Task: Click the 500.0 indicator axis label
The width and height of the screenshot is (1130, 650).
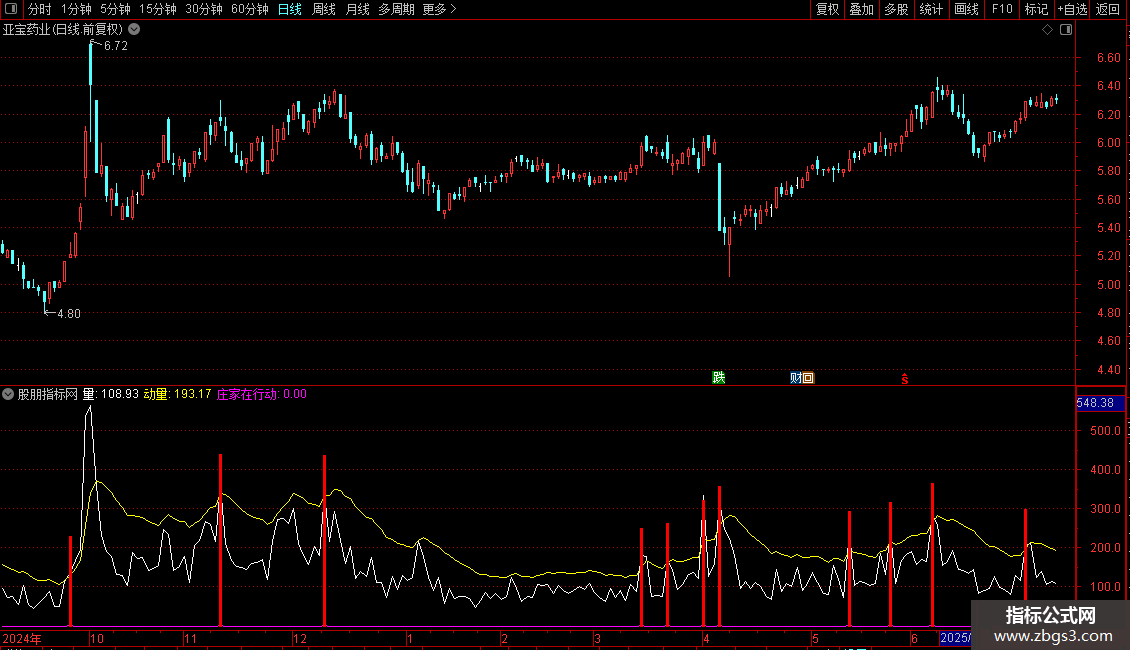Action: [1105, 431]
